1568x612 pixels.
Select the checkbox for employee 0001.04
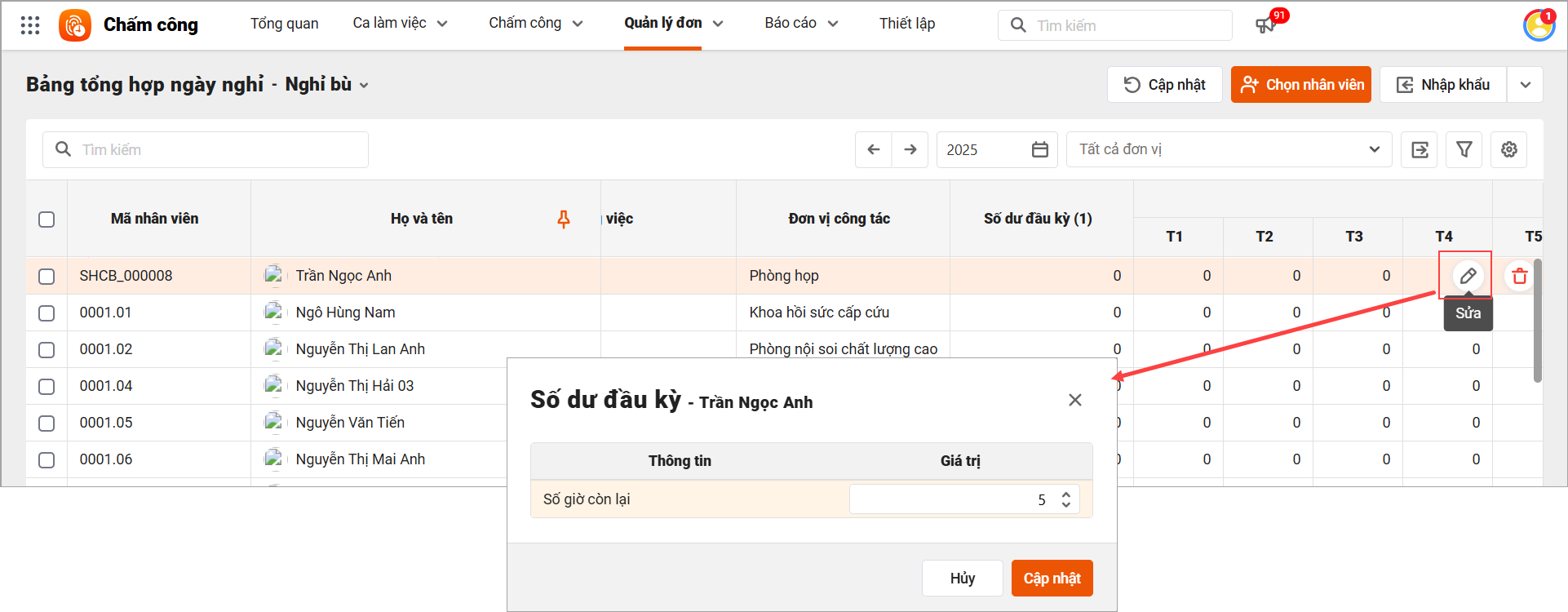[x=47, y=386]
